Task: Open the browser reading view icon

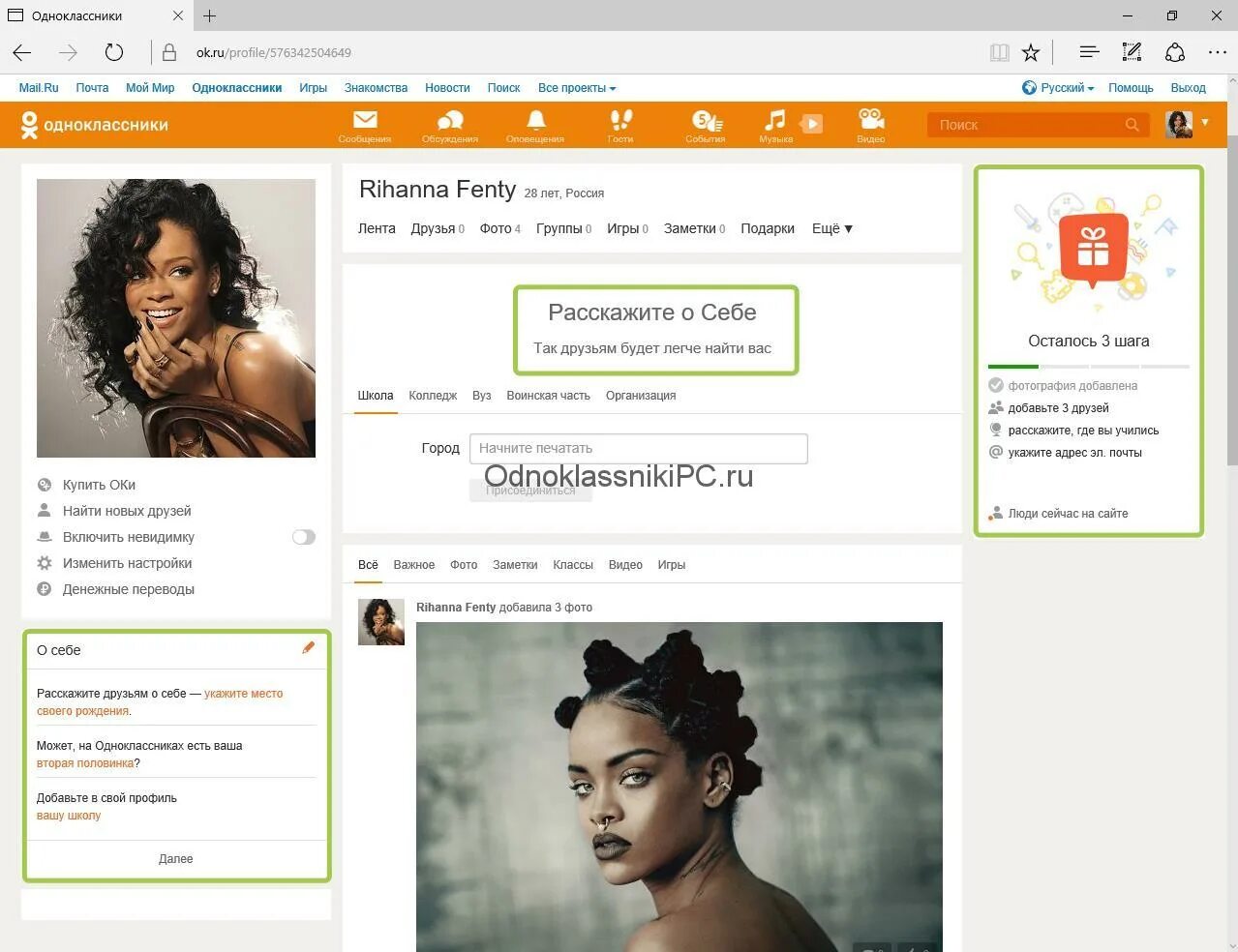Action: point(1000,52)
